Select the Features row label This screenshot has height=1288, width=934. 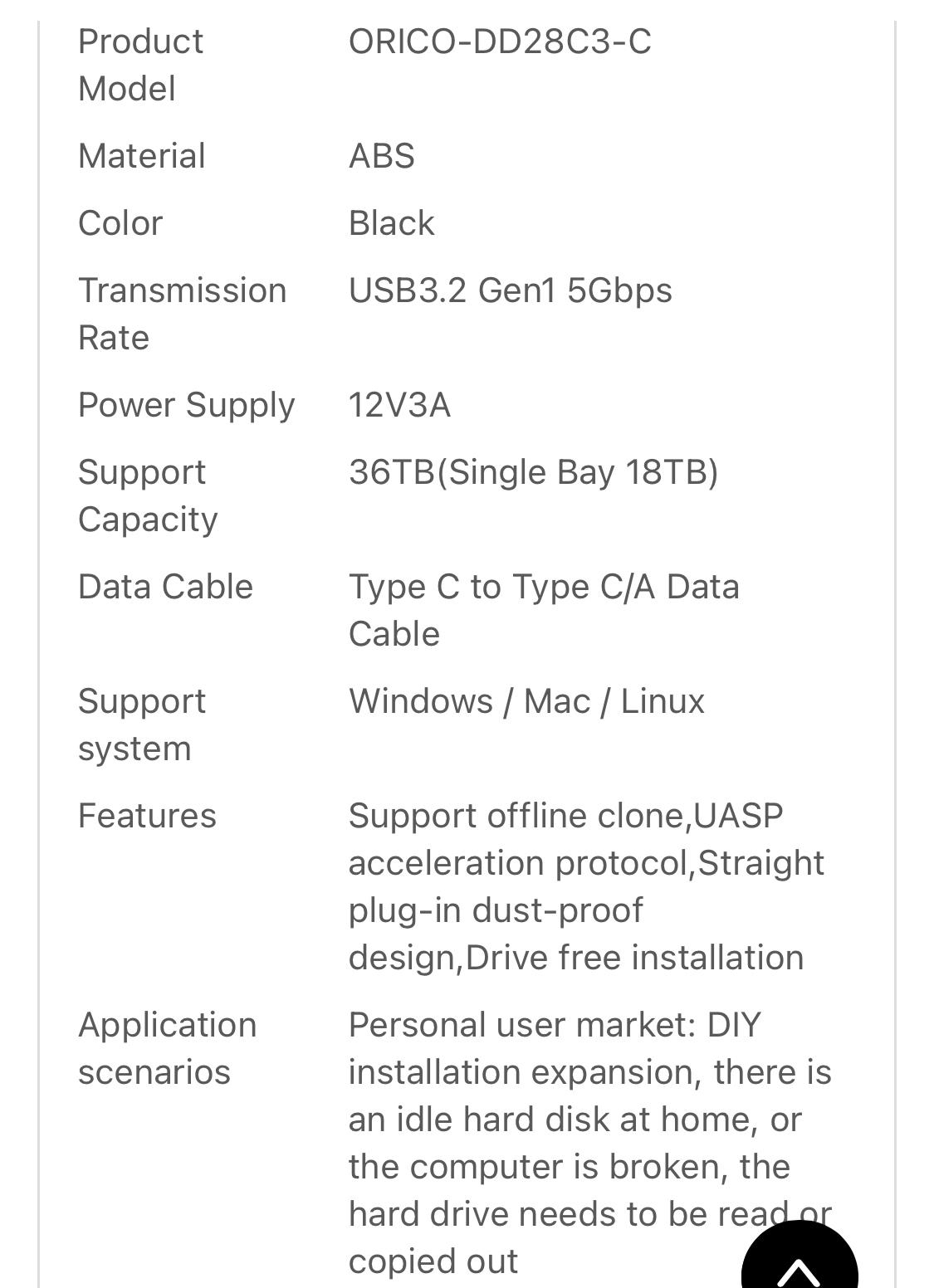(147, 816)
